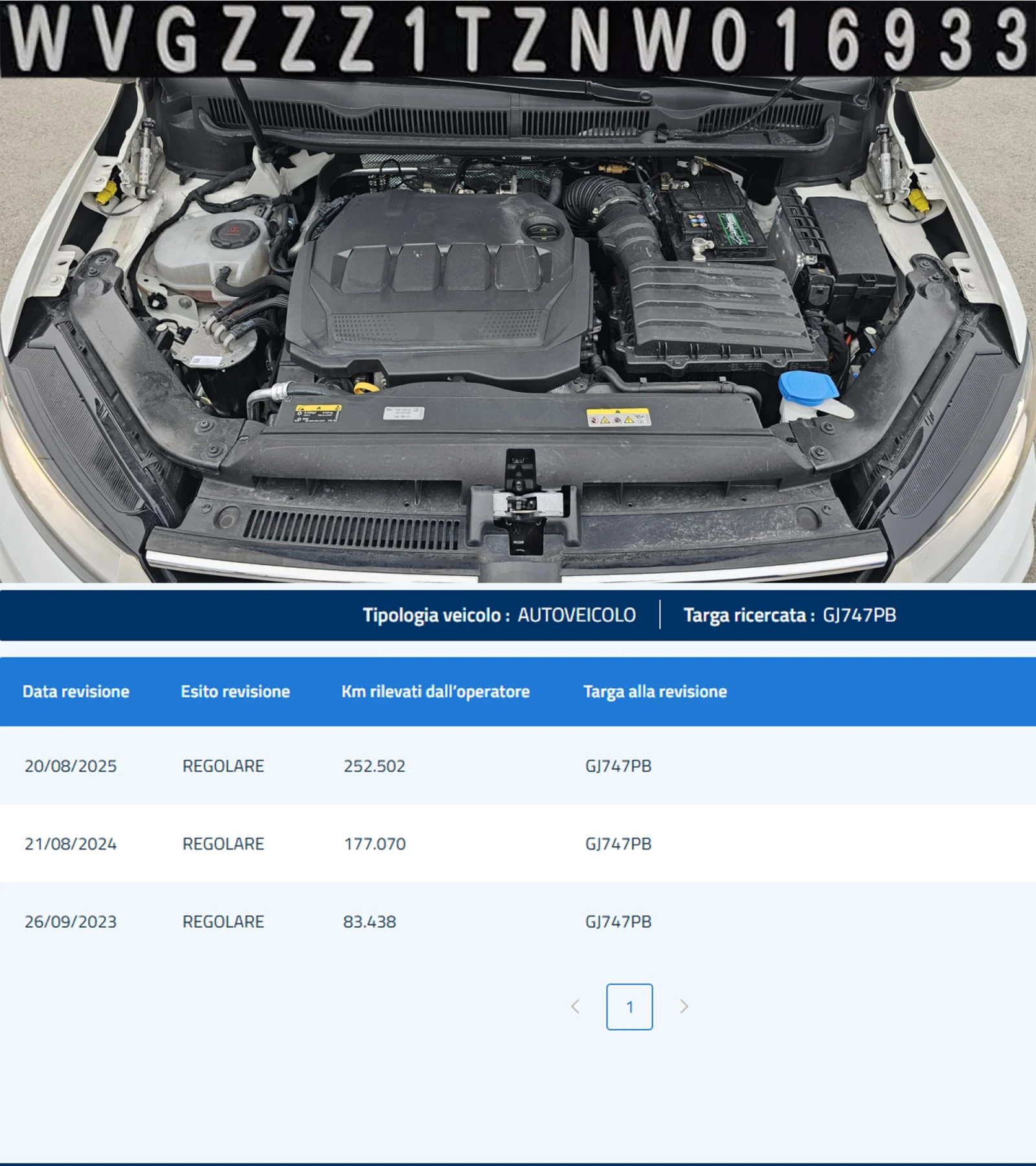Select page 1 in the pagination control
Viewport: 1036px width, 1166px height.
coord(631,1007)
